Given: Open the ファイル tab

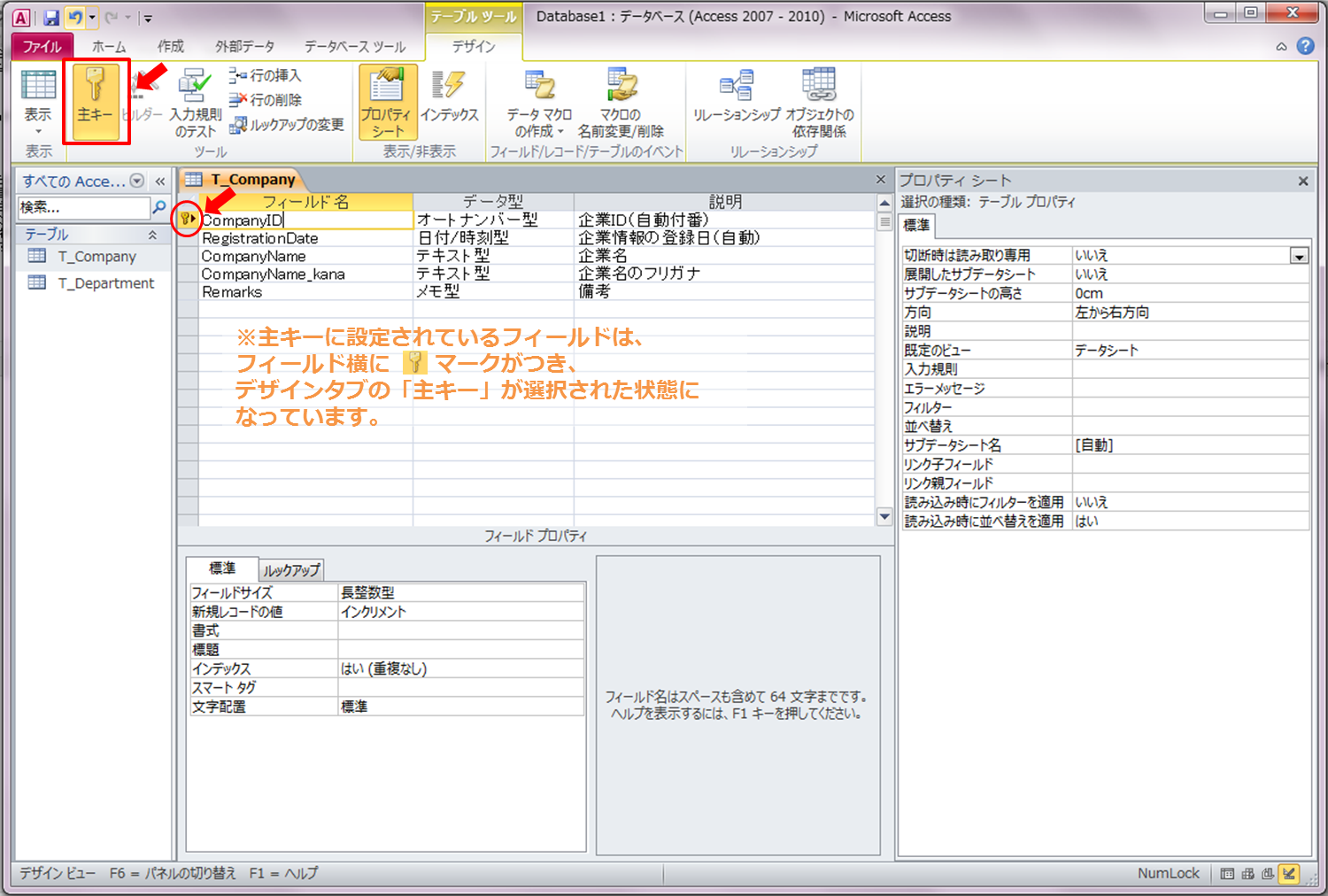Looking at the screenshot, I should pyautogui.click(x=42, y=46).
